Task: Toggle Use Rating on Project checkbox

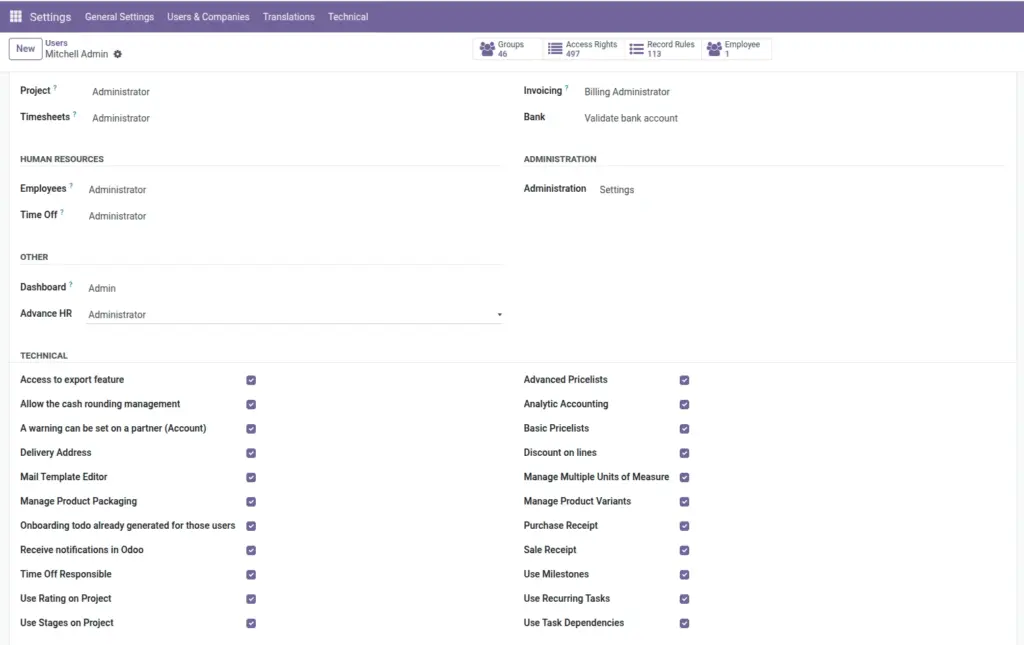Action: coord(251,599)
